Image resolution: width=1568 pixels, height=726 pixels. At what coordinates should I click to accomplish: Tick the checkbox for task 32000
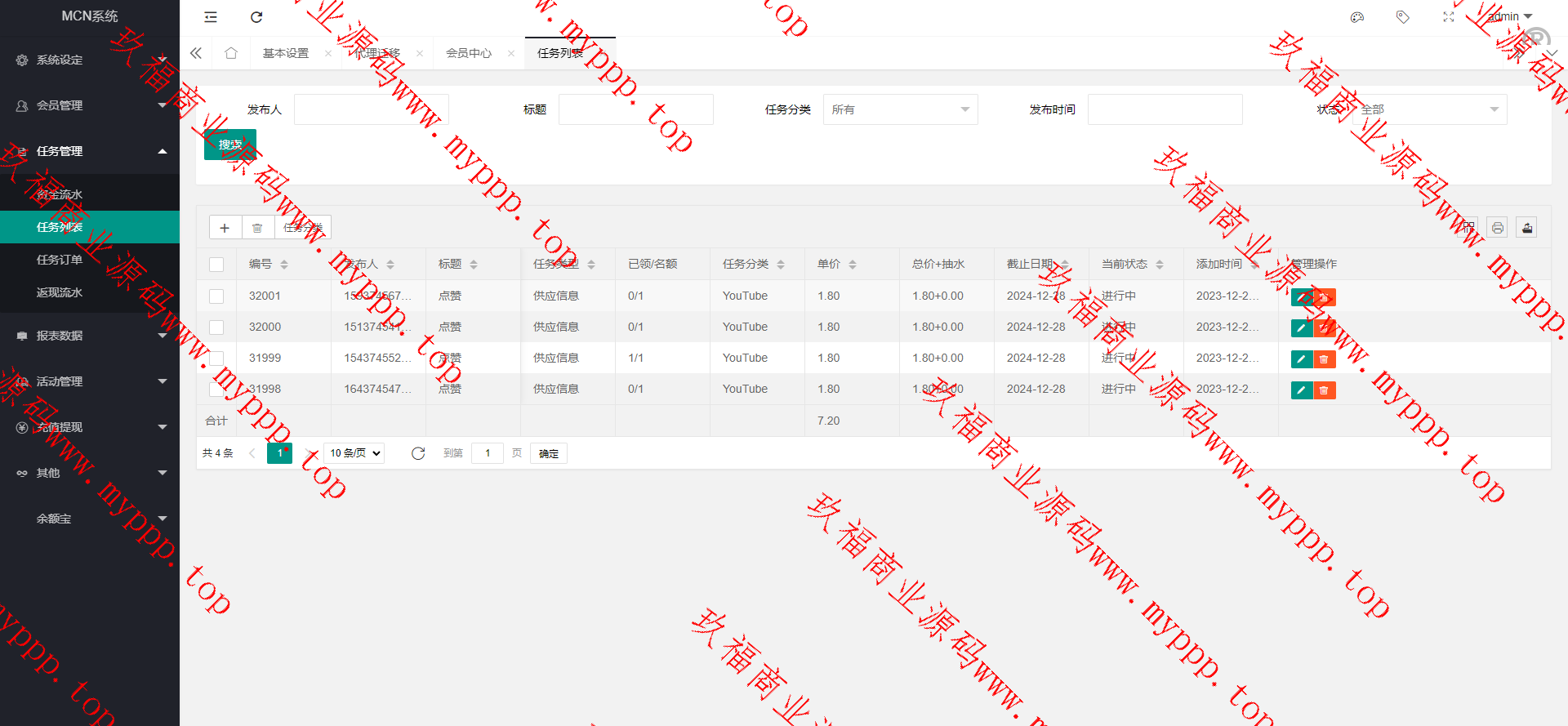216,327
